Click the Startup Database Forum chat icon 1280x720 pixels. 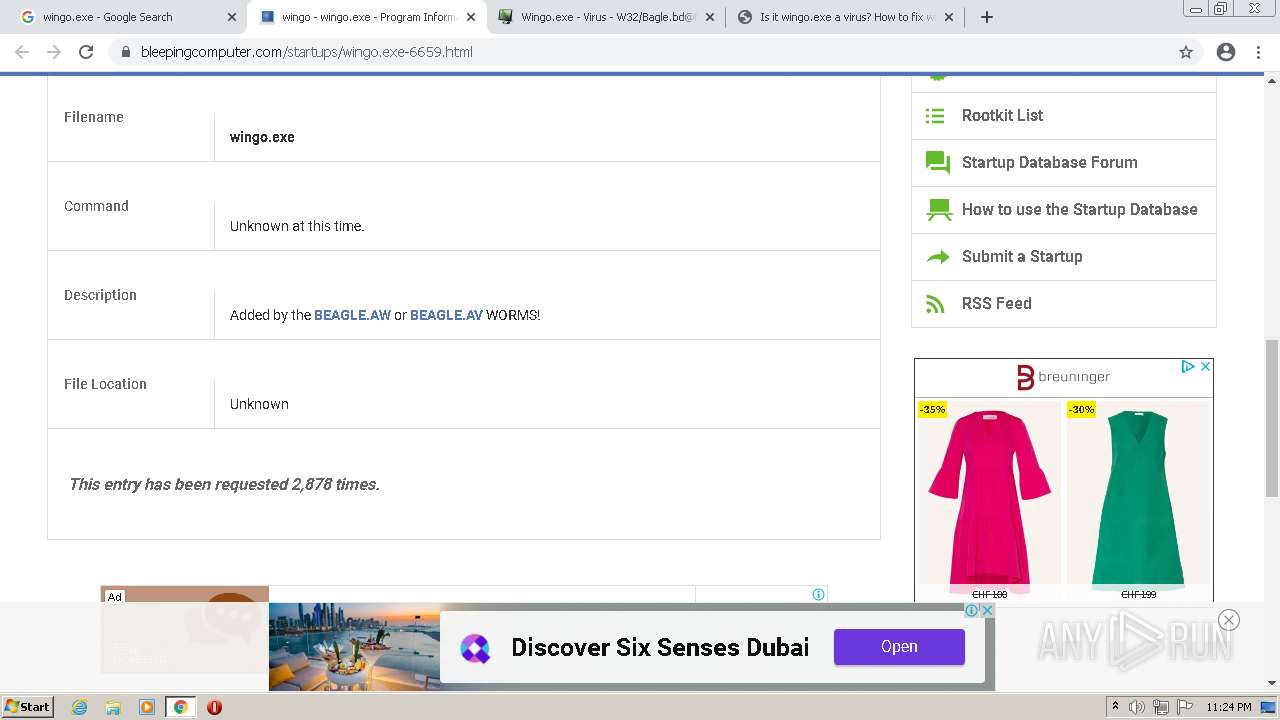937,163
